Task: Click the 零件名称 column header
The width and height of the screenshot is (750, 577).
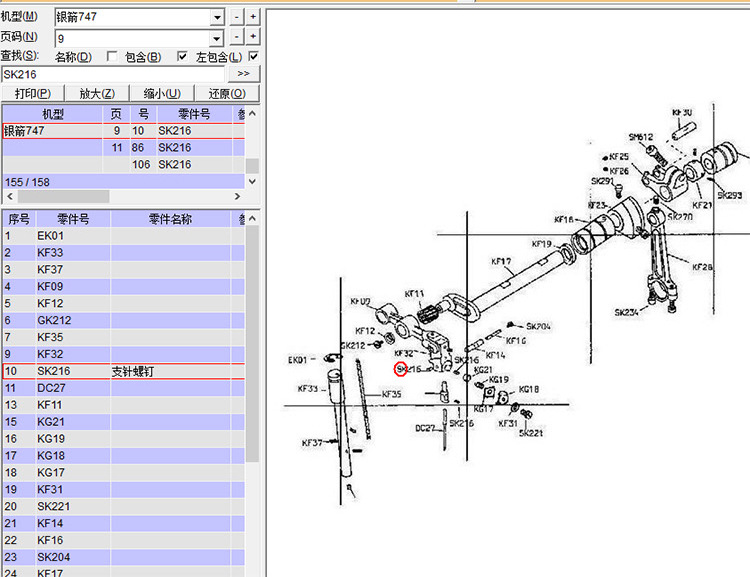Action: point(170,219)
